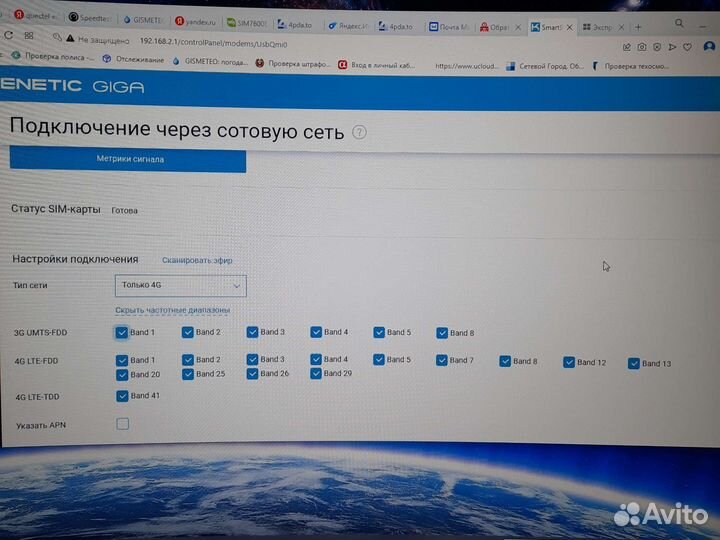Switch to the GISMETEO browser tab

[142, 20]
